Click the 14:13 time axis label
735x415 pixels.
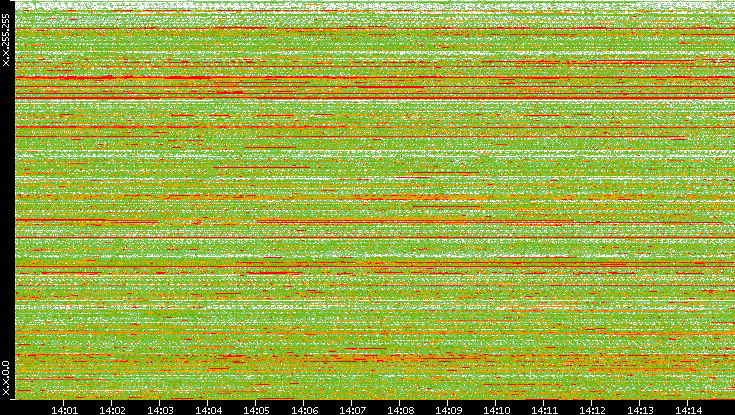pyautogui.click(x=640, y=410)
